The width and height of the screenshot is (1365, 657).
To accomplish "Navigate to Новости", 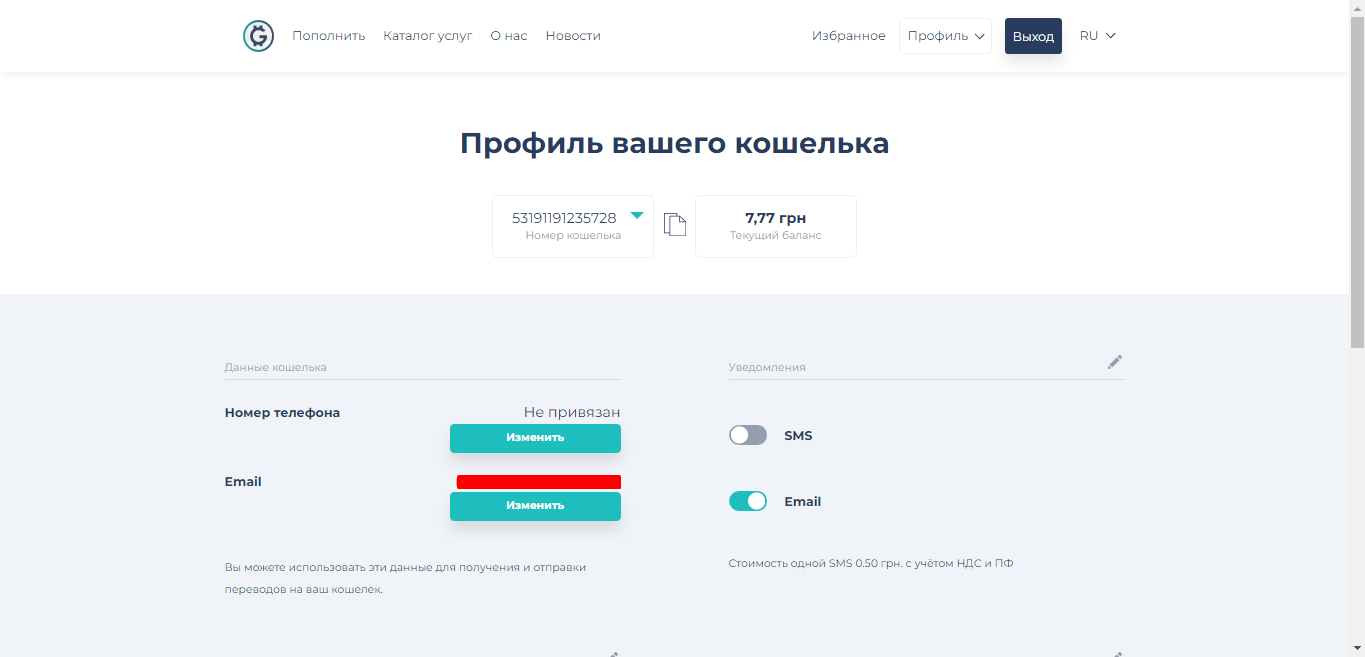I will point(573,36).
